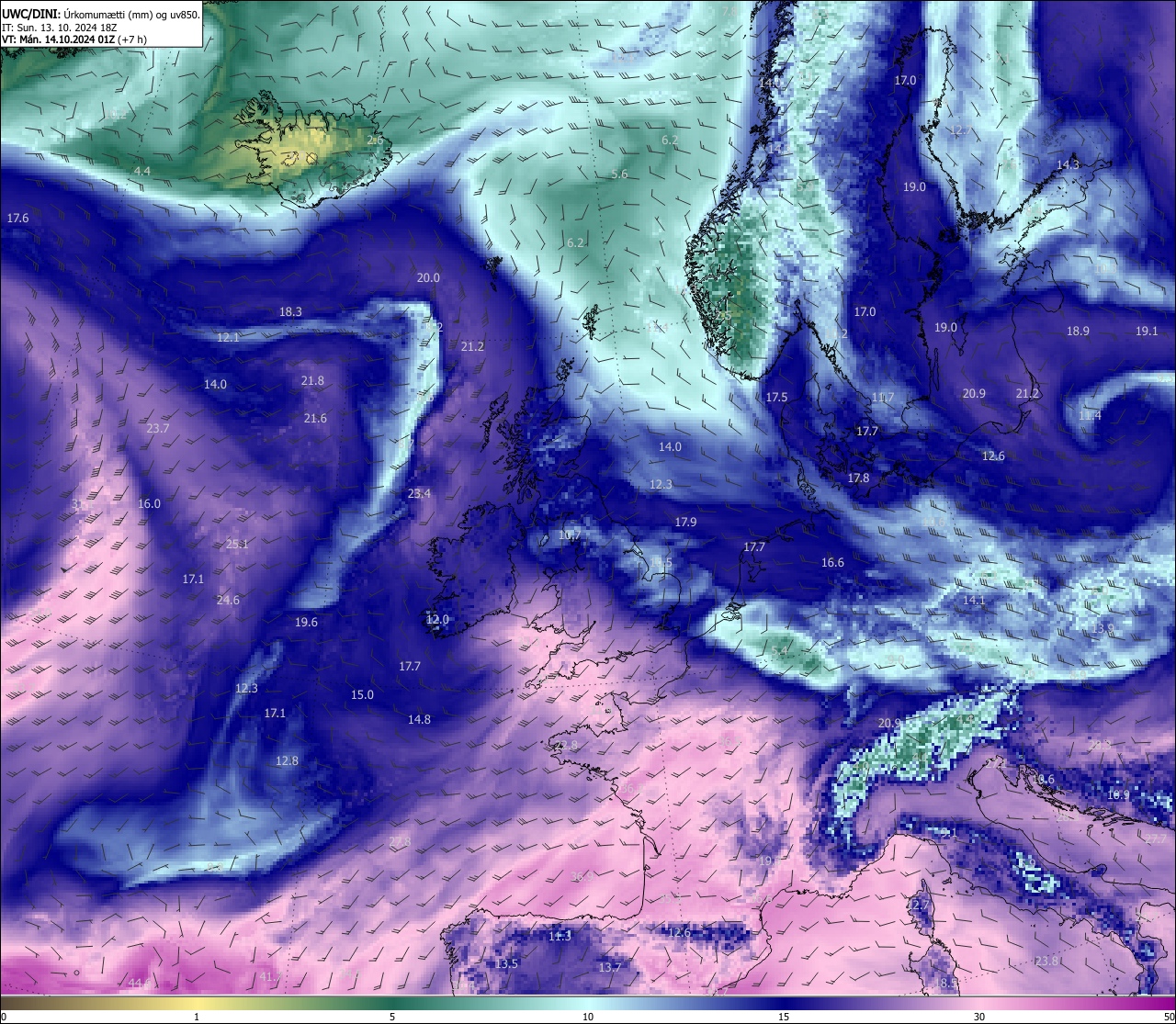The width and height of the screenshot is (1176, 1024).
Task: Click the map value '11.7' over southern Sweden
Action: pos(882,397)
